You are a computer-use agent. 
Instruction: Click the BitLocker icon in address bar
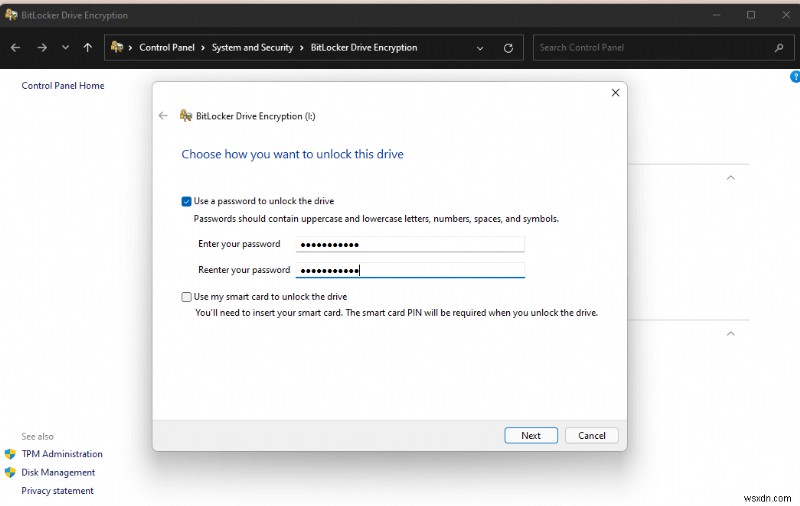coord(117,47)
